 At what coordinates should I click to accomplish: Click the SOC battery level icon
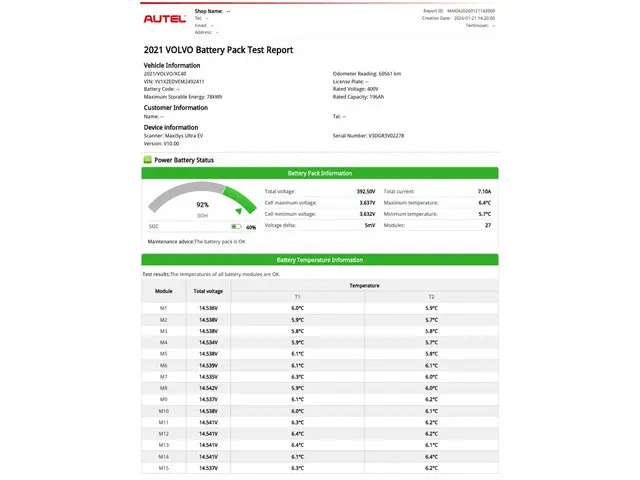(x=236, y=227)
